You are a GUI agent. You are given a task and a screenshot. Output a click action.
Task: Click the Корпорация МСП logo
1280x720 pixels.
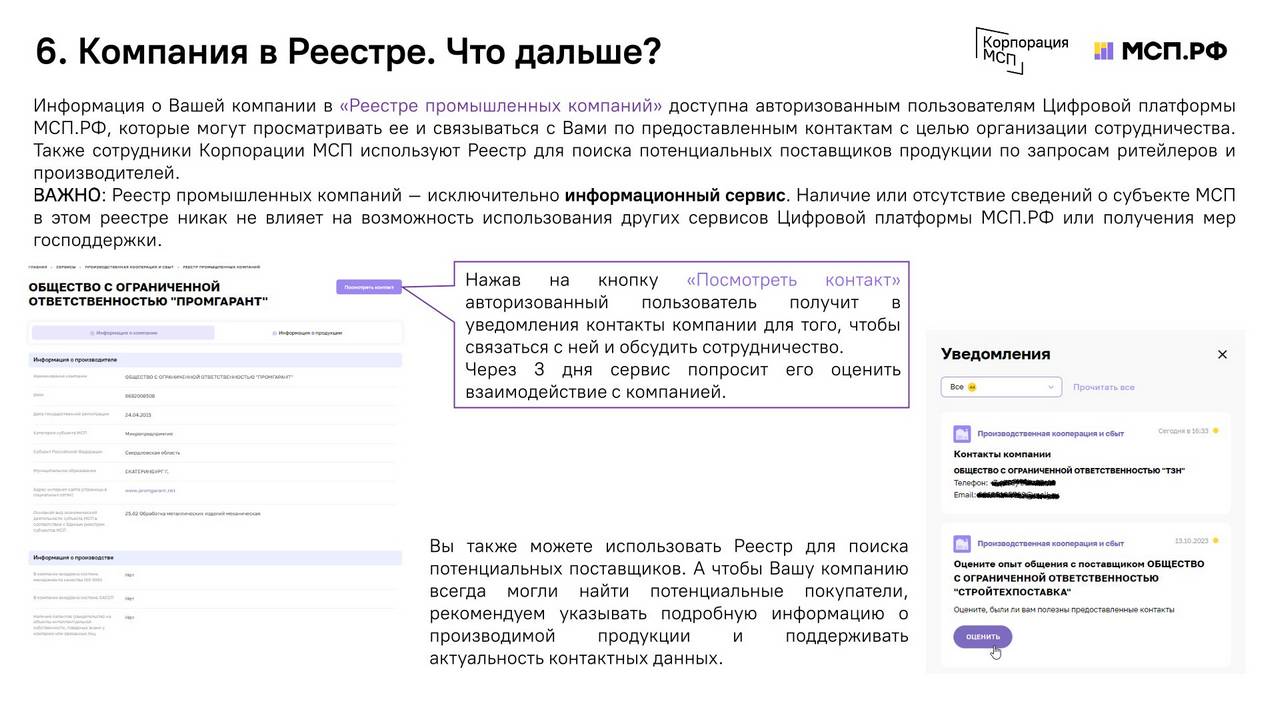(1020, 50)
